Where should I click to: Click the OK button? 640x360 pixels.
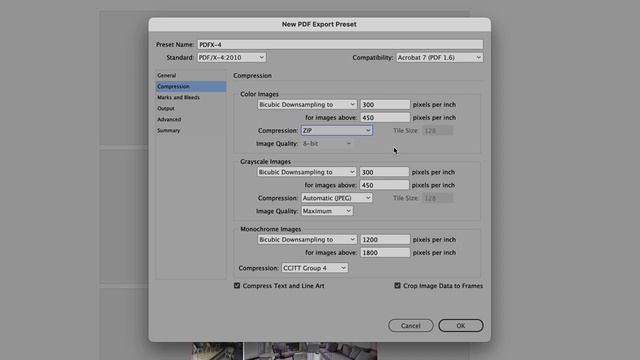[x=461, y=326]
